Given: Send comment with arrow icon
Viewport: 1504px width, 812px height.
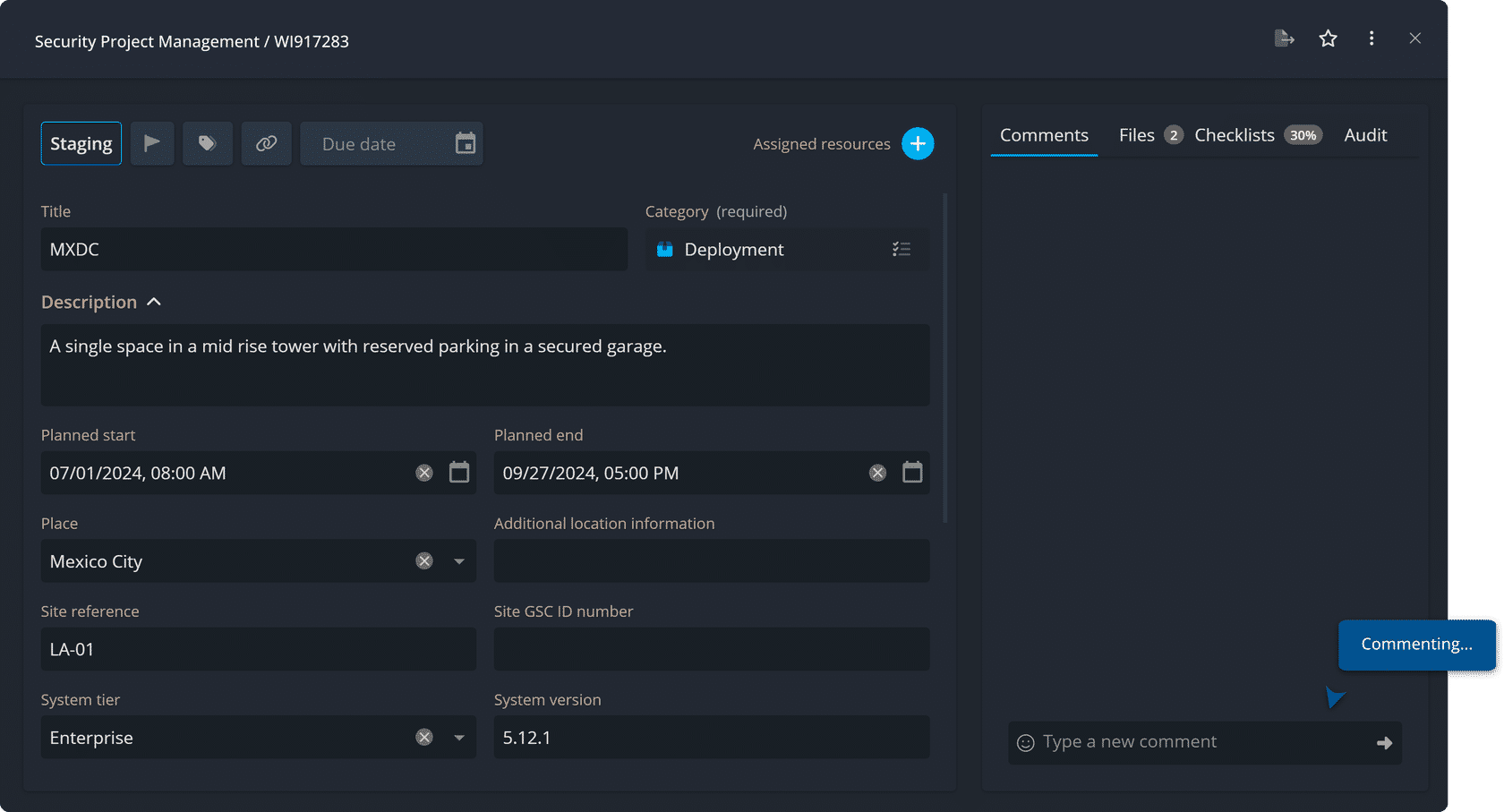Looking at the screenshot, I should [x=1384, y=742].
